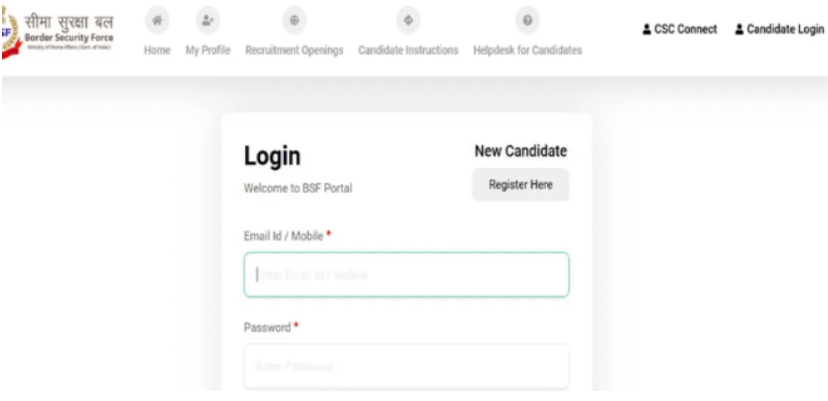Screen dimensions: 828x401
Task: Click the Home house icon
Action: click(x=157, y=20)
